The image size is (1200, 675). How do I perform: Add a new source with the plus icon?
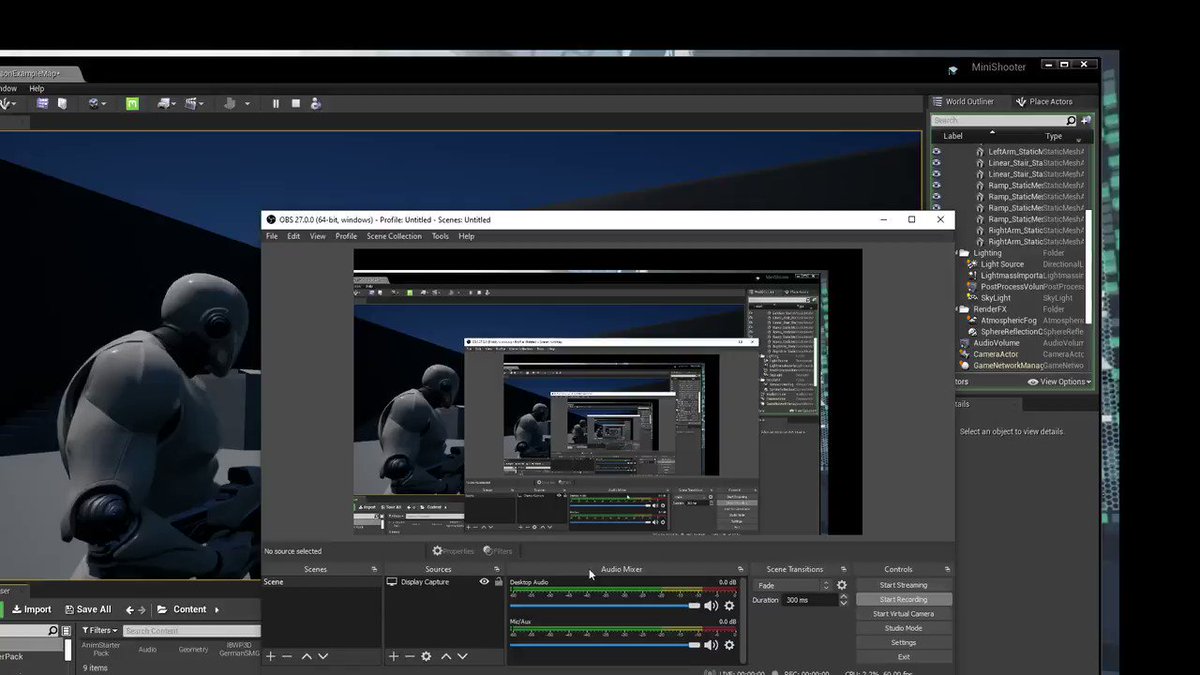pyautogui.click(x=394, y=656)
